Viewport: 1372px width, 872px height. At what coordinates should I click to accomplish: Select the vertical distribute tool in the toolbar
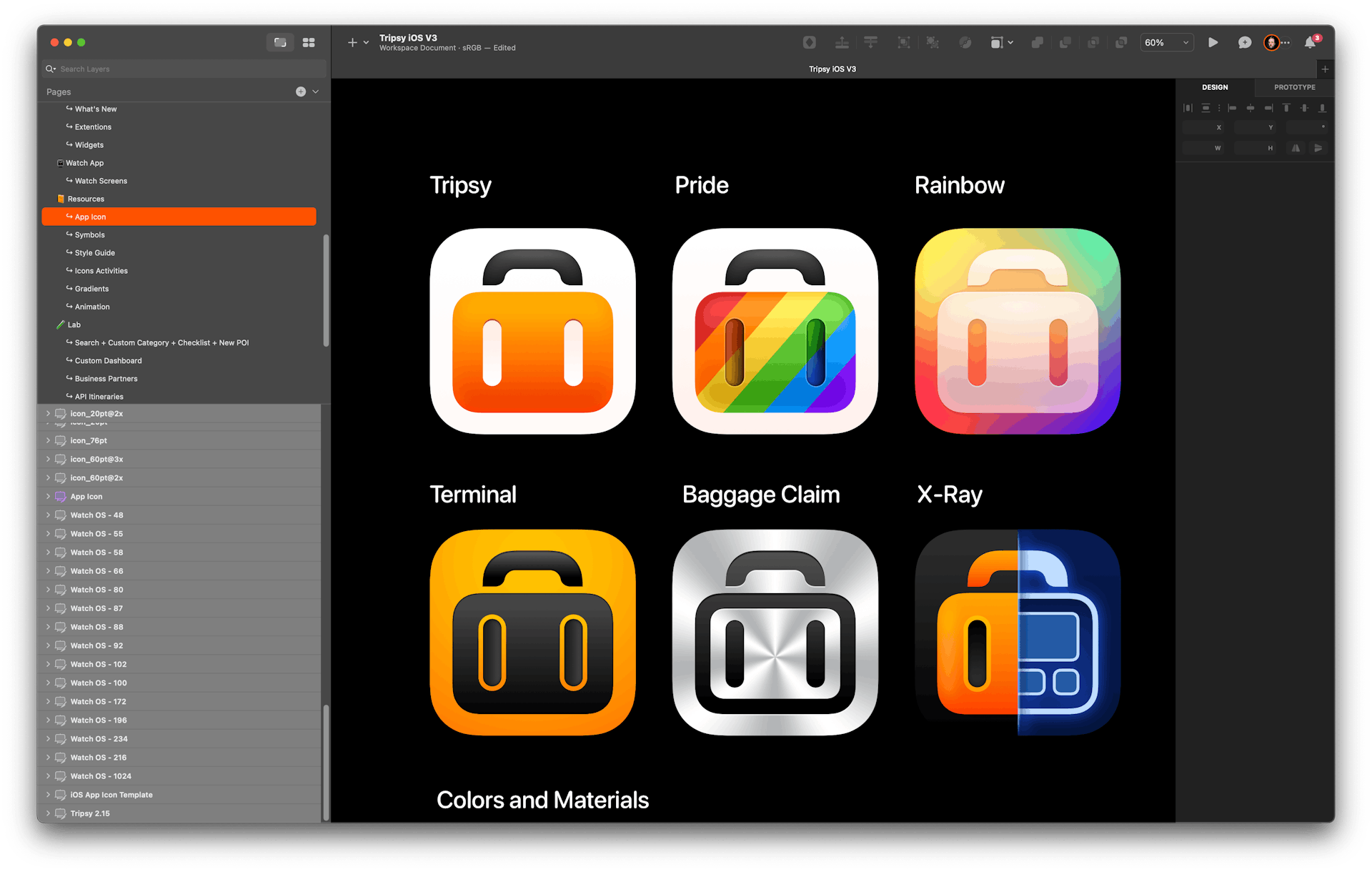[870, 42]
